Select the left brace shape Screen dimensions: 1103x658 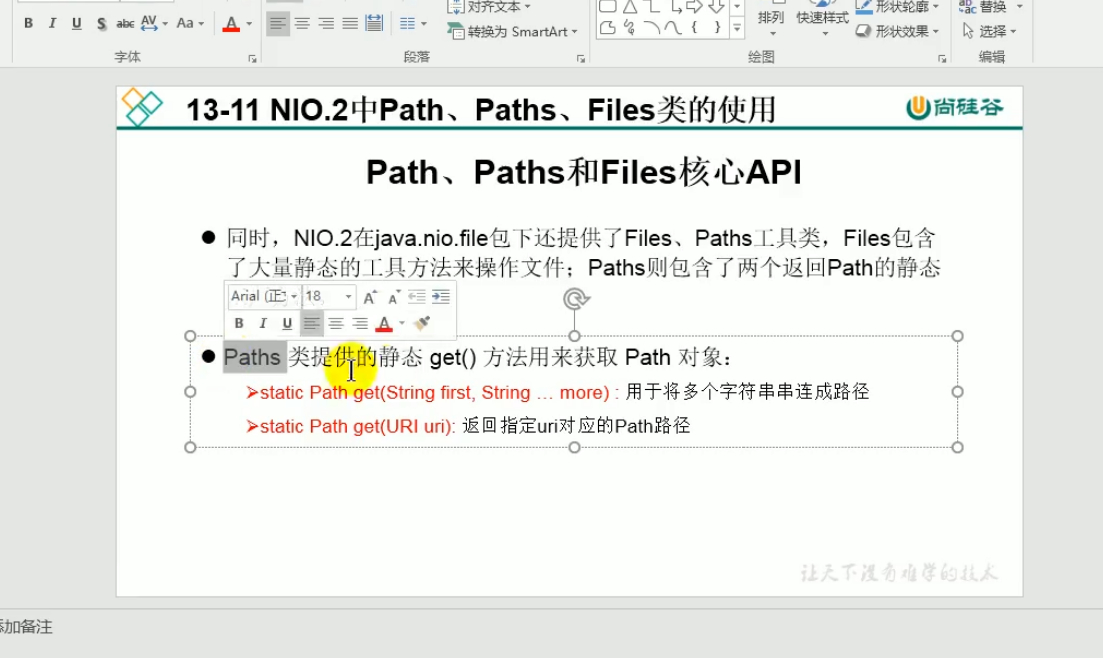694,28
